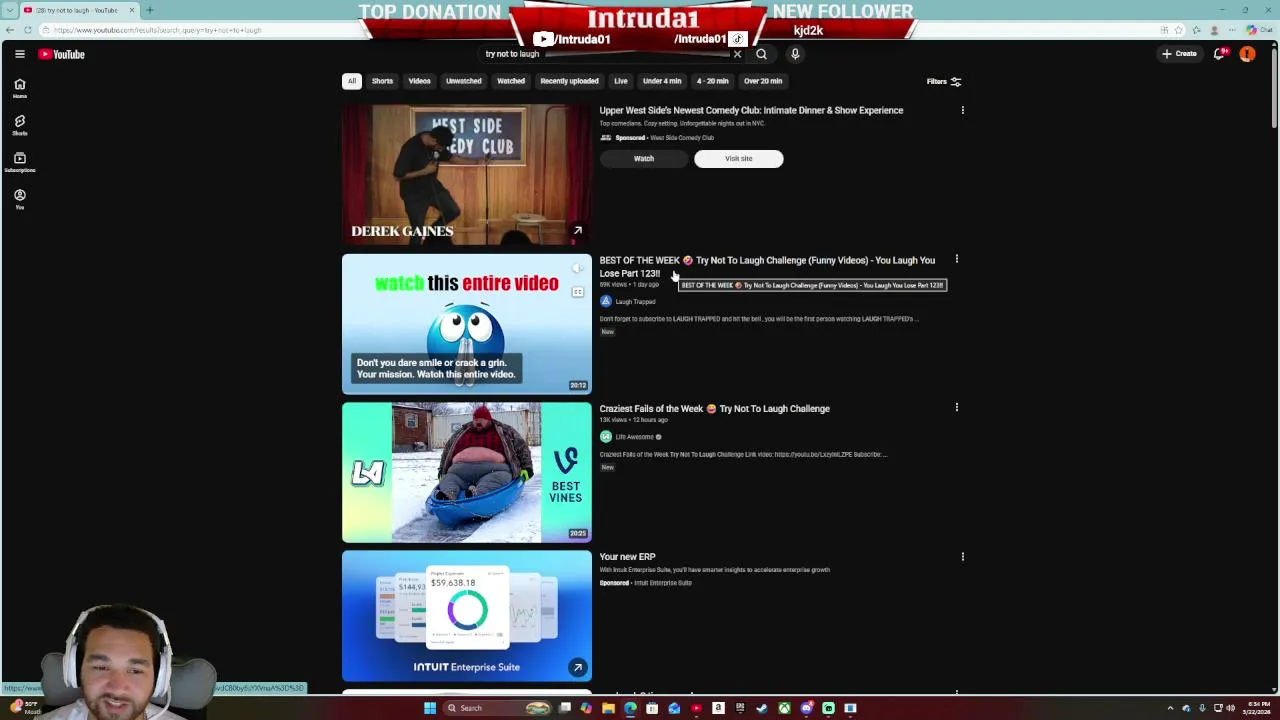Click the Windows taskbar Search box

pos(497,708)
